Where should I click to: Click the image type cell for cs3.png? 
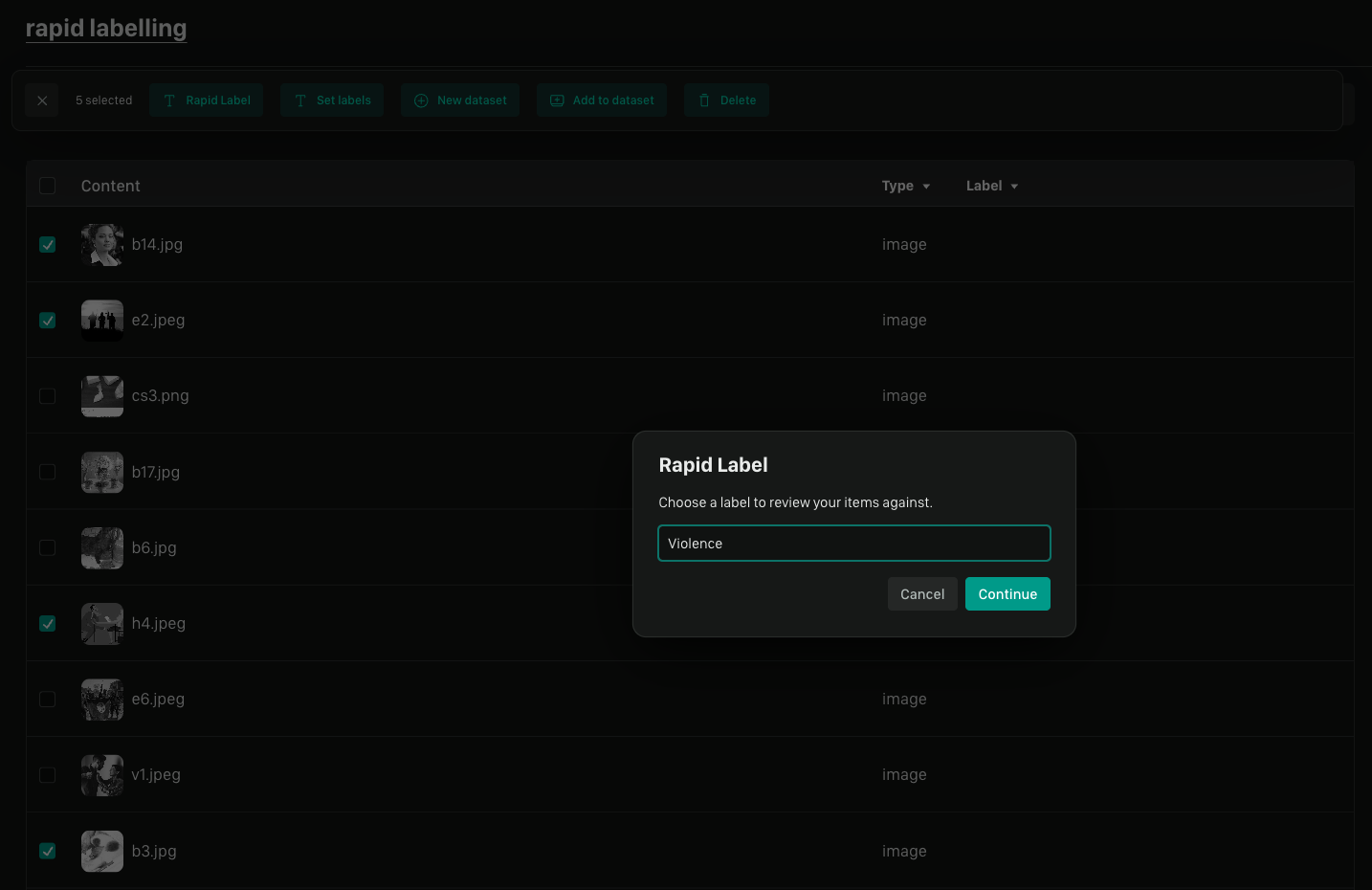pos(904,396)
